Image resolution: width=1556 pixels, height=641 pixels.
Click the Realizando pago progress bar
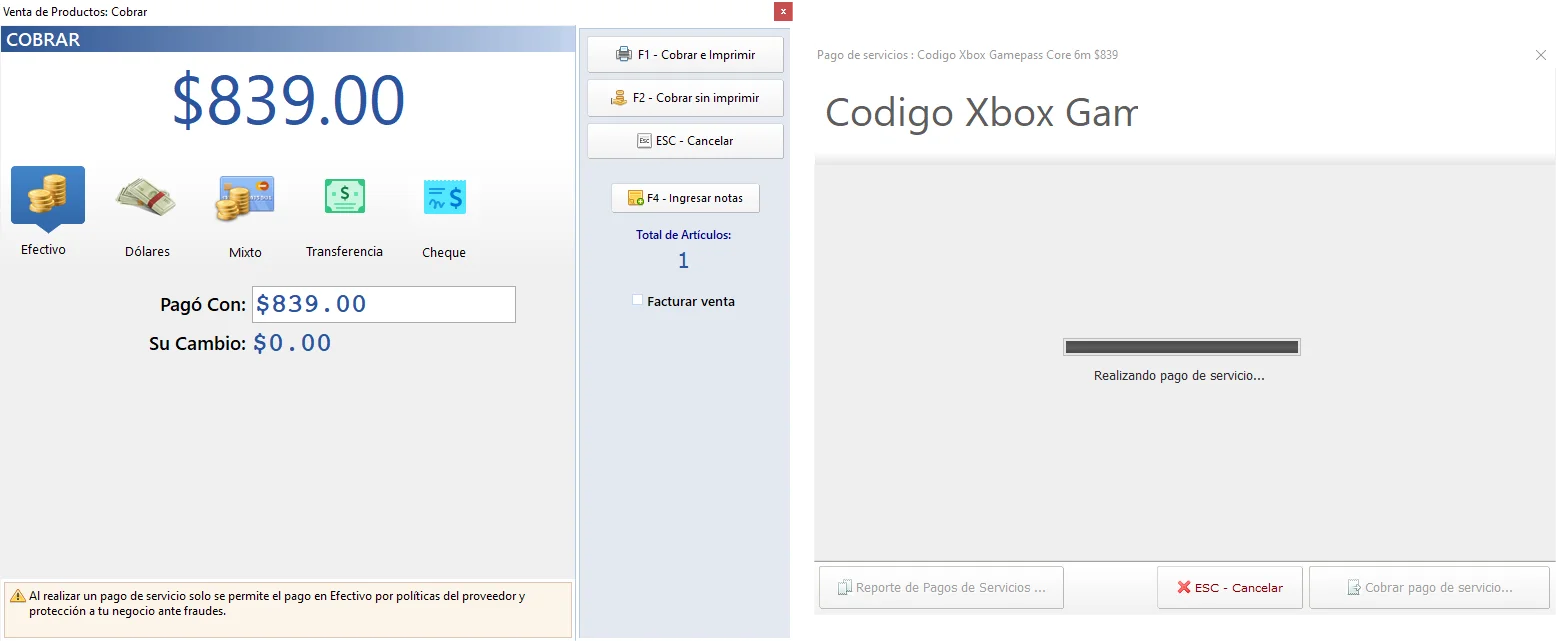pos(1181,346)
